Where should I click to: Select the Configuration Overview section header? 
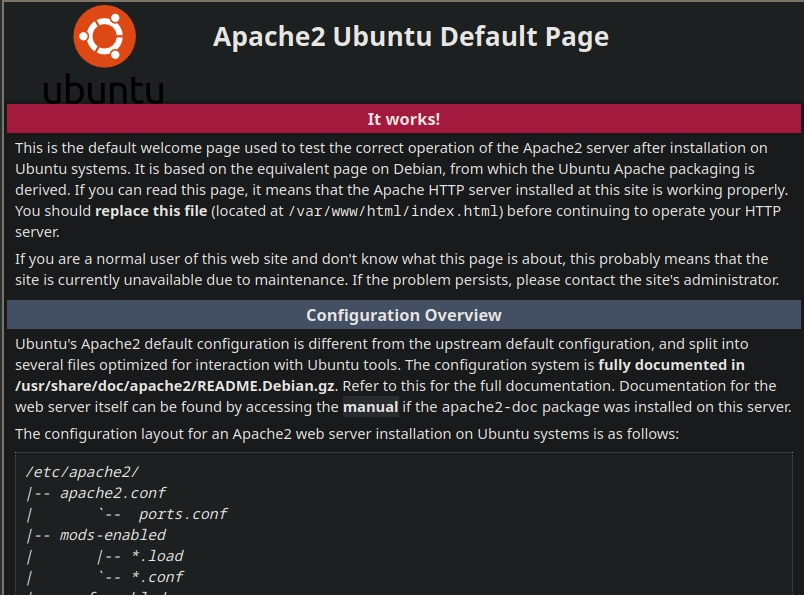click(403, 315)
